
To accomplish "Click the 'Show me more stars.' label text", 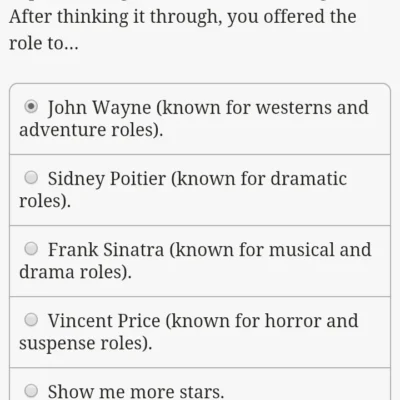I will 136,392.
